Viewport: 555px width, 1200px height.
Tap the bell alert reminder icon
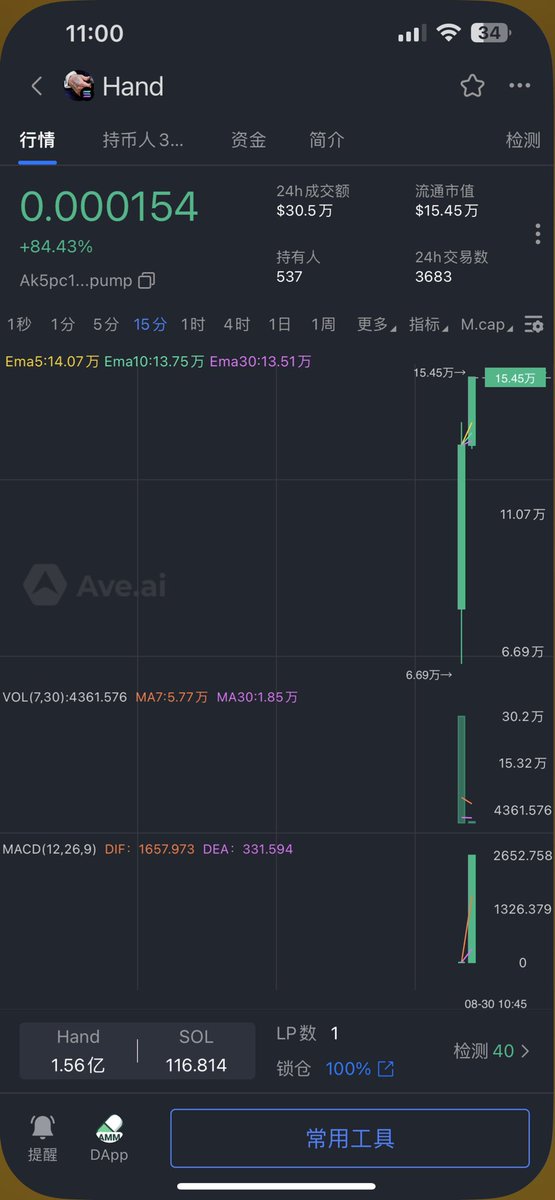pos(43,1127)
